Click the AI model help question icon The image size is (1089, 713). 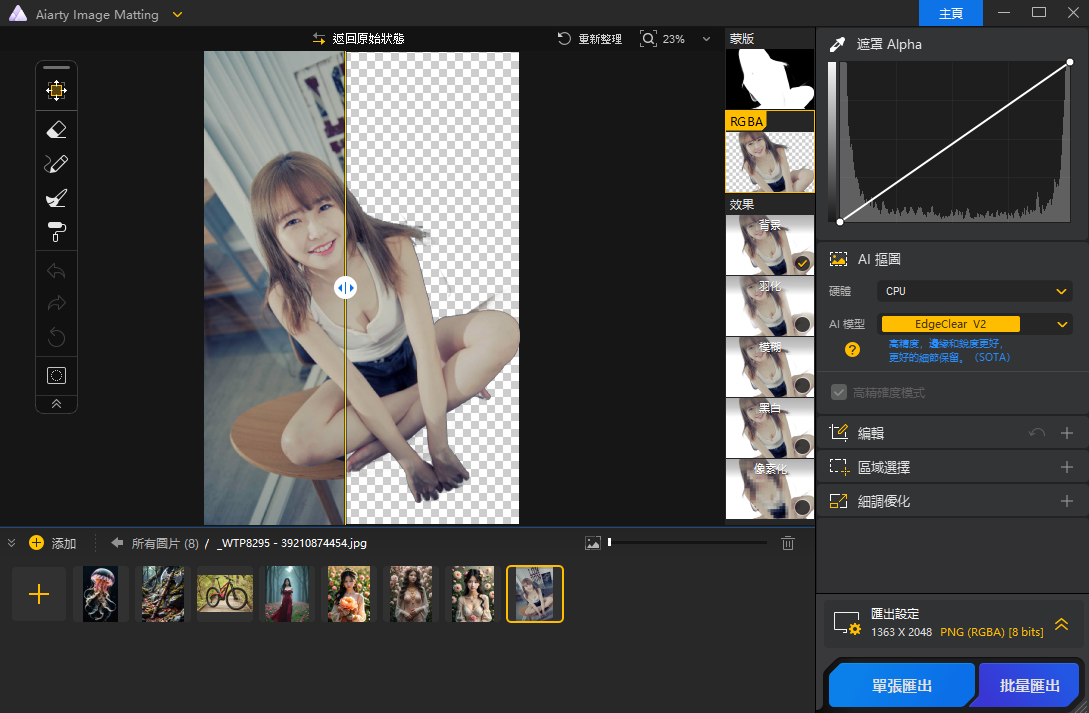pyautogui.click(x=852, y=349)
